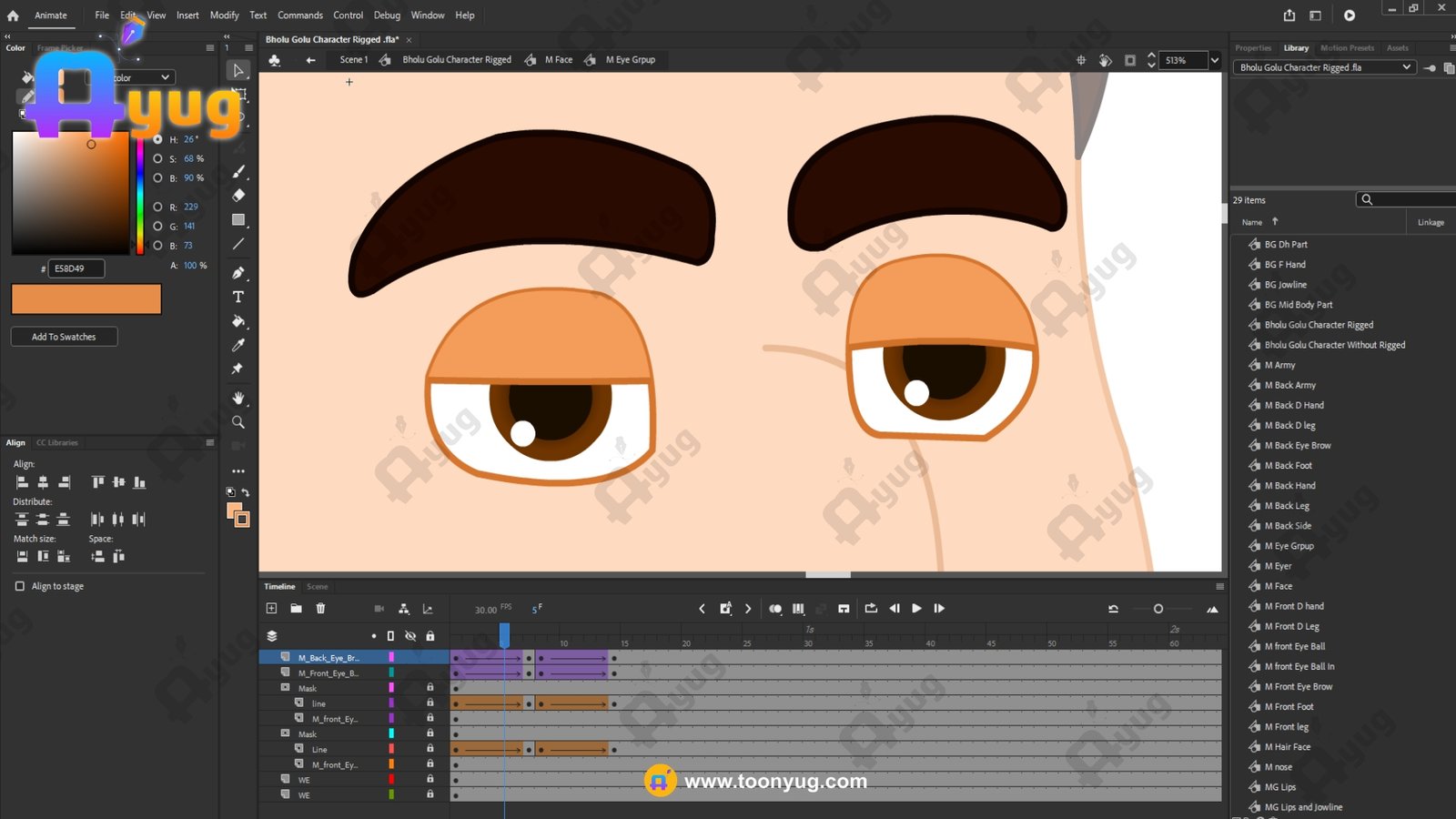
Task: Open the library document dropdown
Action: coord(1406,67)
